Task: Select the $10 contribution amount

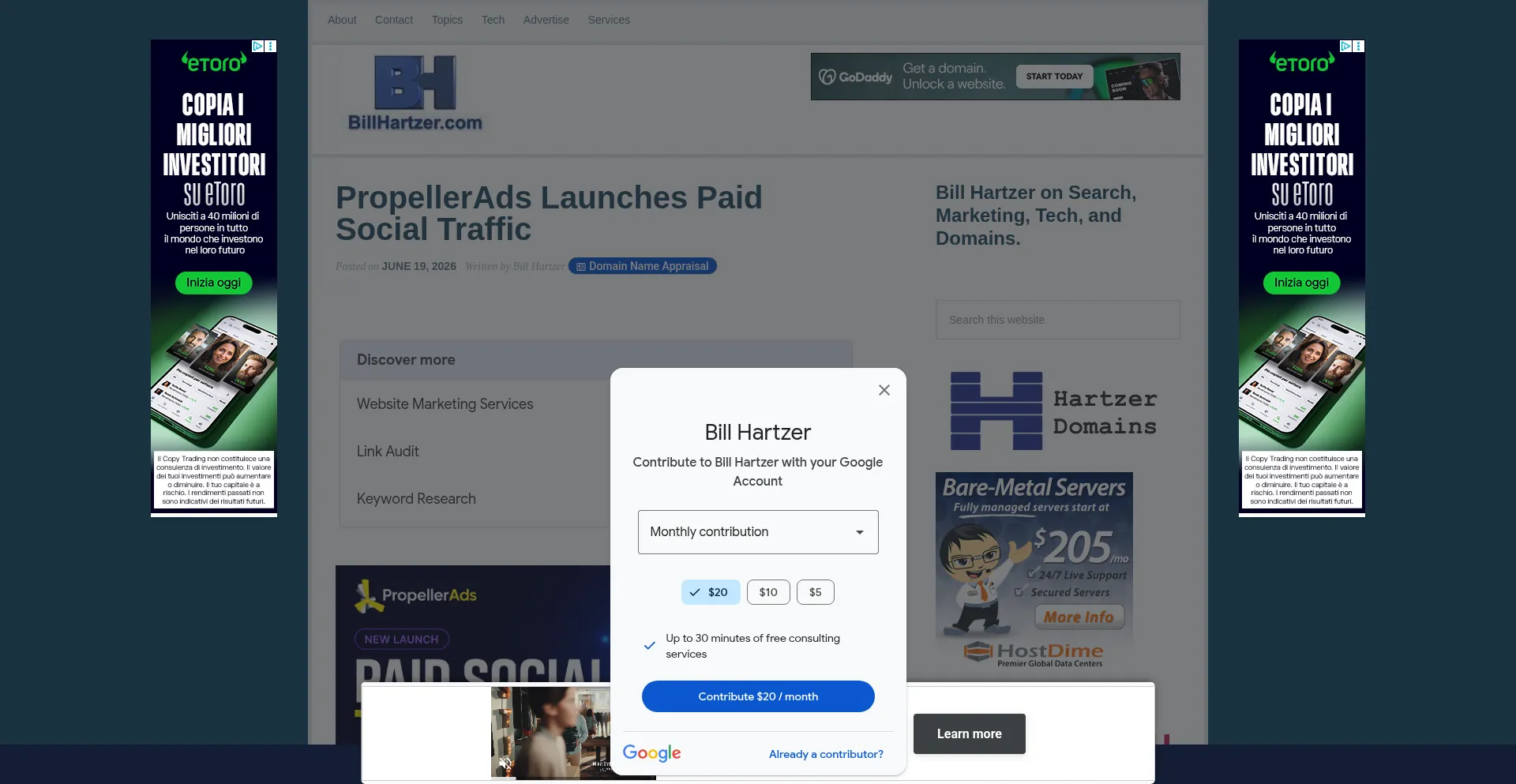Action: pos(768,592)
